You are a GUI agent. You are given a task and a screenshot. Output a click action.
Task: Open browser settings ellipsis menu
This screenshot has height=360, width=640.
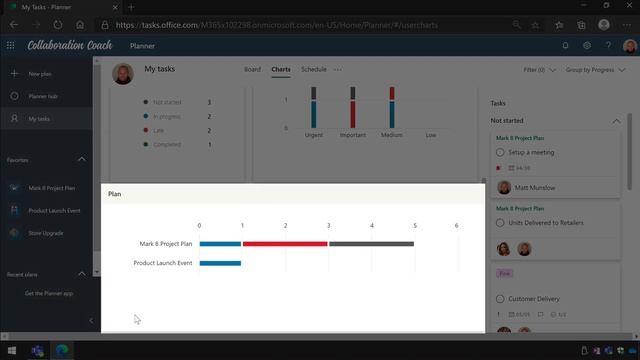tap(627, 25)
